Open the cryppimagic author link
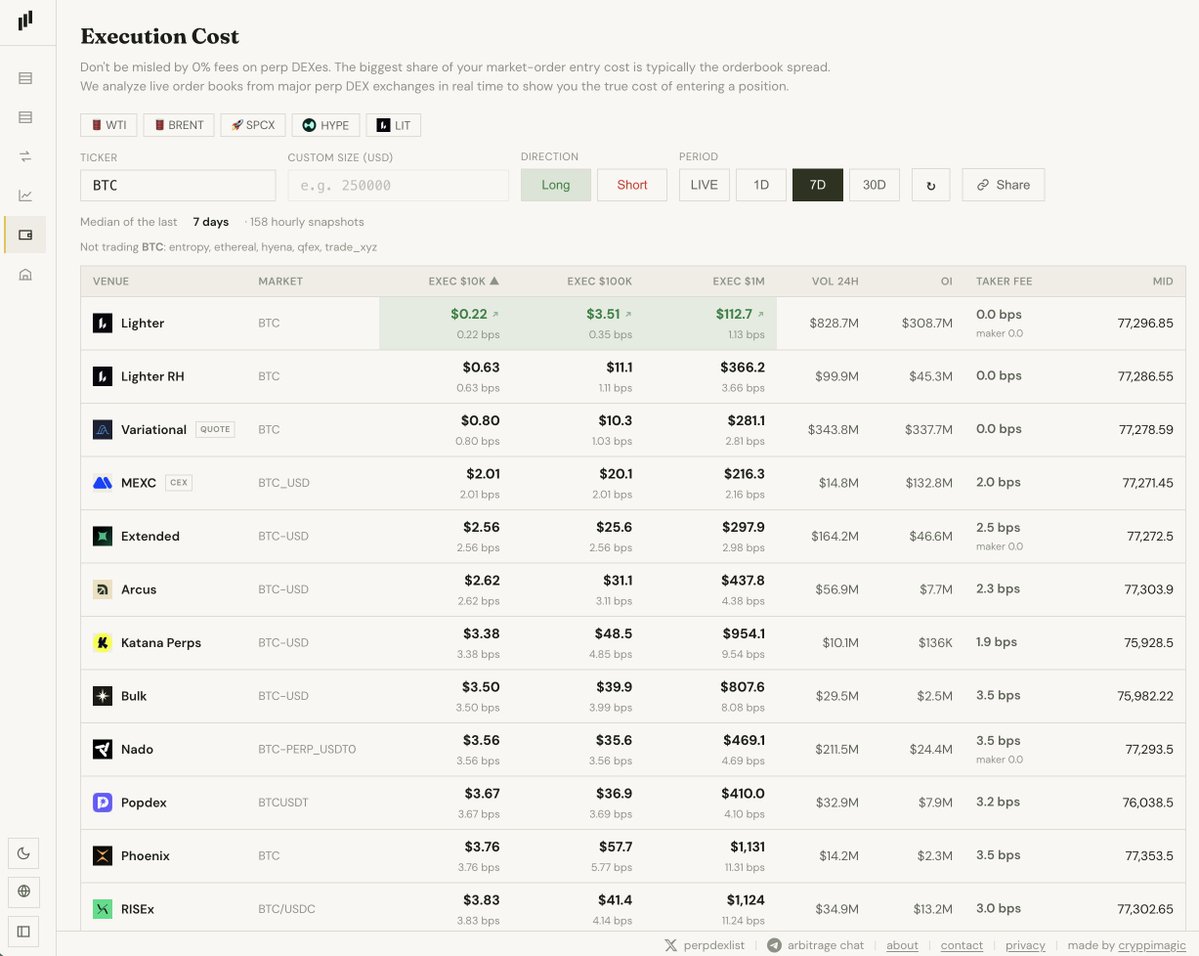The width and height of the screenshot is (1199, 956). click(1152, 945)
